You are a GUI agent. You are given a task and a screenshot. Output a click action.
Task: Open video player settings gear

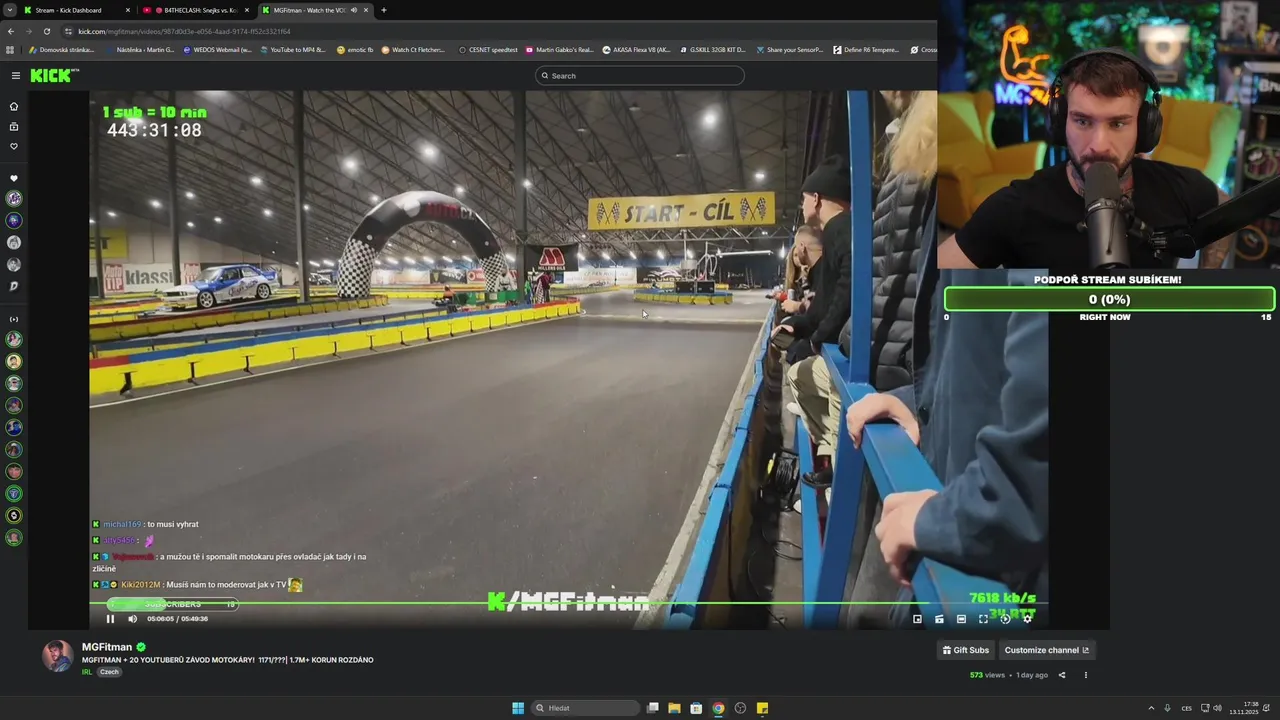pyautogui.click(x=1027, y=619)
